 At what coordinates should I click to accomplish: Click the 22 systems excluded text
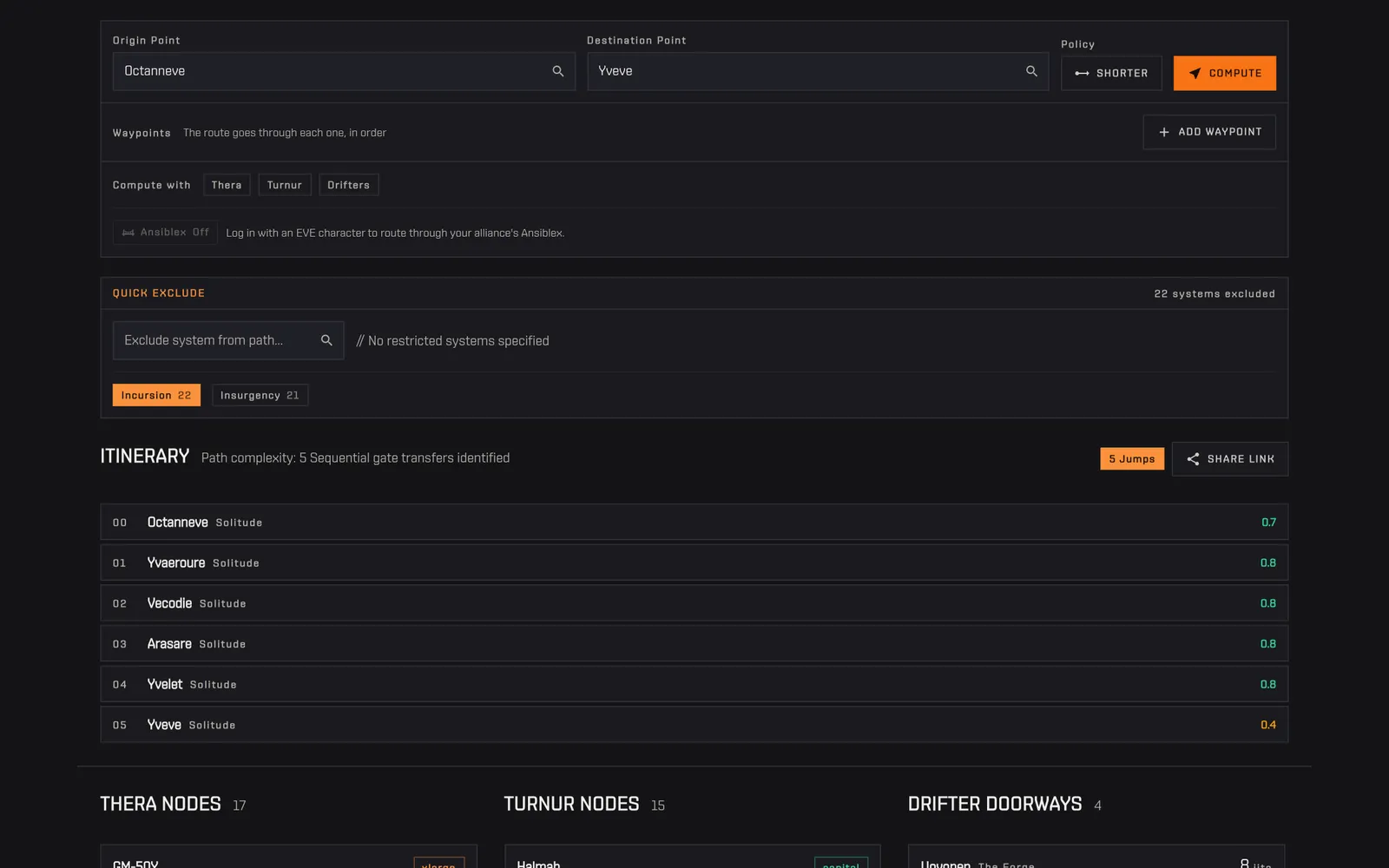pos(1215,294)
